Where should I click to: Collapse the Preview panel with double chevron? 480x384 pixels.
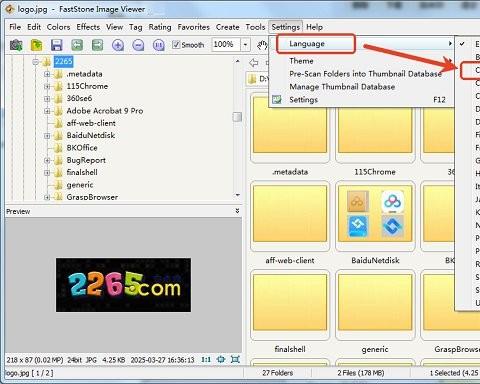(x=237, y=211)
